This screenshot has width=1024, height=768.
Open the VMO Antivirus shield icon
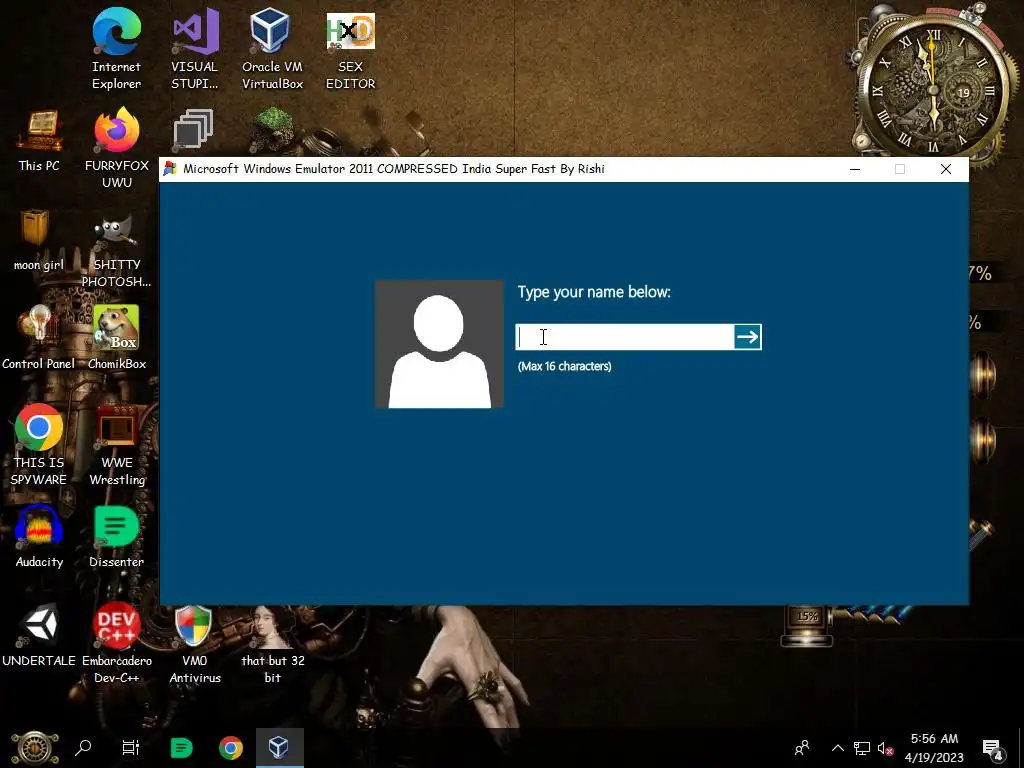pos(195,643)
